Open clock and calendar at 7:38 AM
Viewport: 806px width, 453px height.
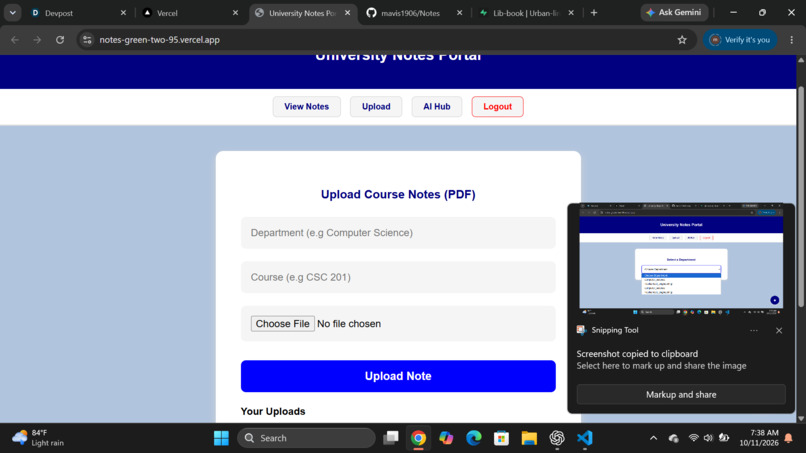click(x=759, y=438)
